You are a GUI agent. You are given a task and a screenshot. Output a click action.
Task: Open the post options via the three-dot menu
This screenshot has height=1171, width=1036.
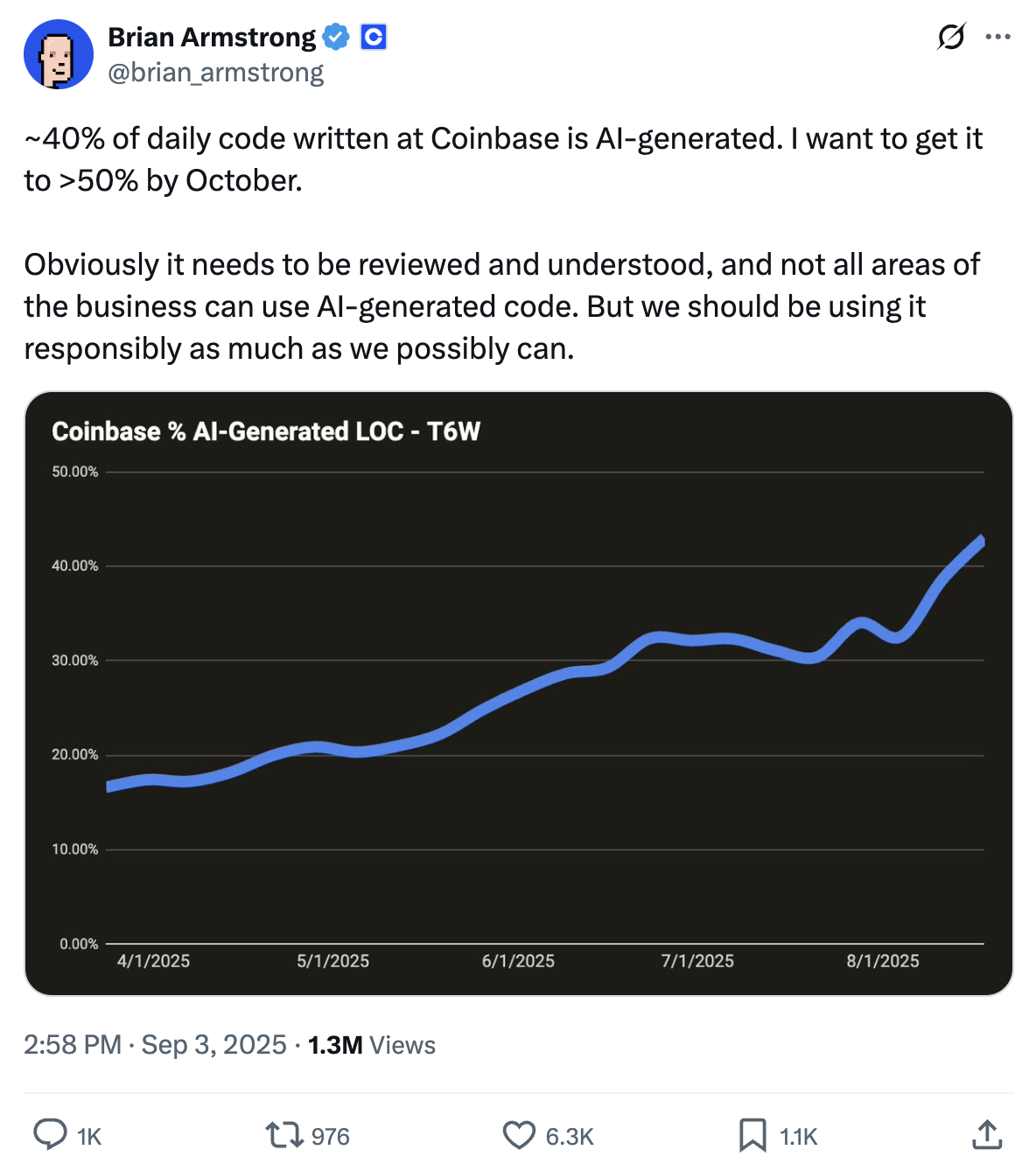(x=997, y=37)
